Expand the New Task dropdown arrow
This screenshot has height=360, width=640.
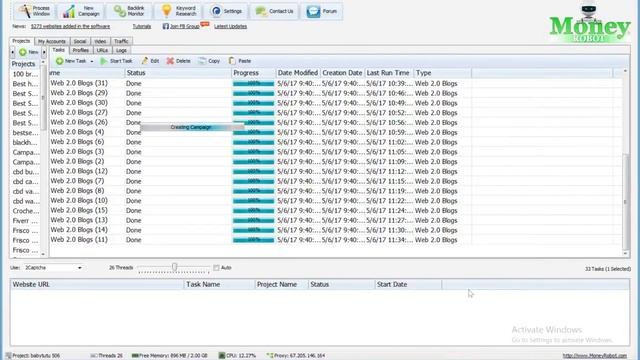click(x=92, y=61)
